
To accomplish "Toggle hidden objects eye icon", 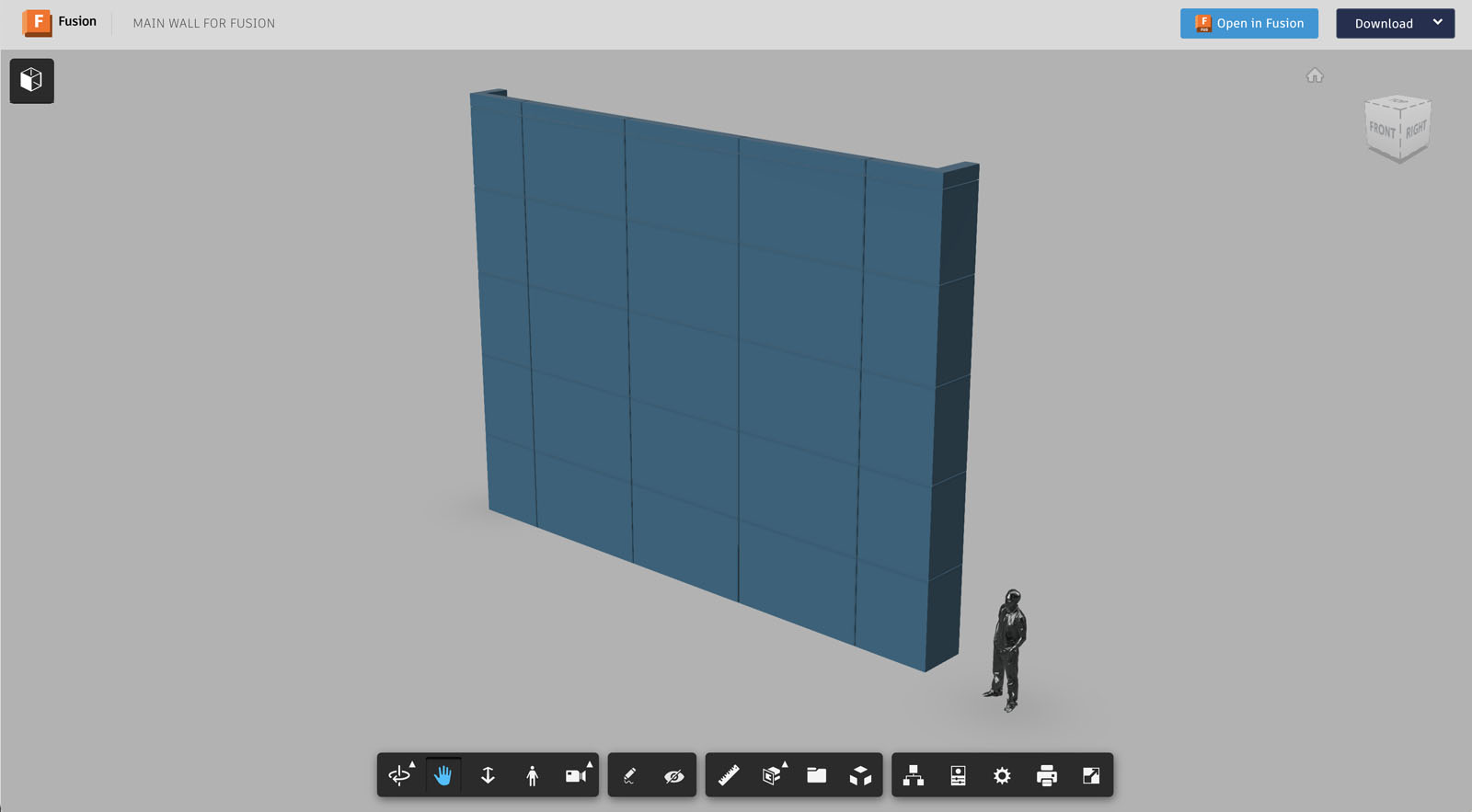I will click(x=674, y=775).
